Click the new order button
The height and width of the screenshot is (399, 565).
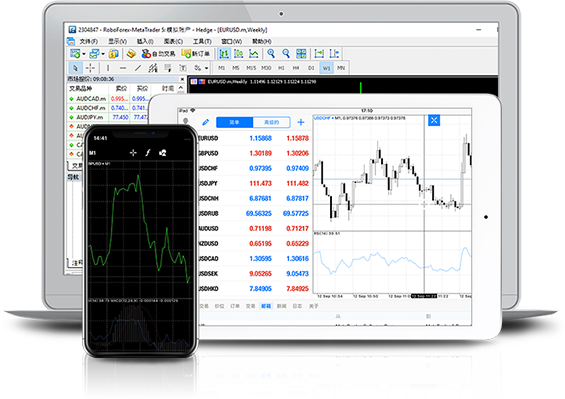[x=196, y=54]
